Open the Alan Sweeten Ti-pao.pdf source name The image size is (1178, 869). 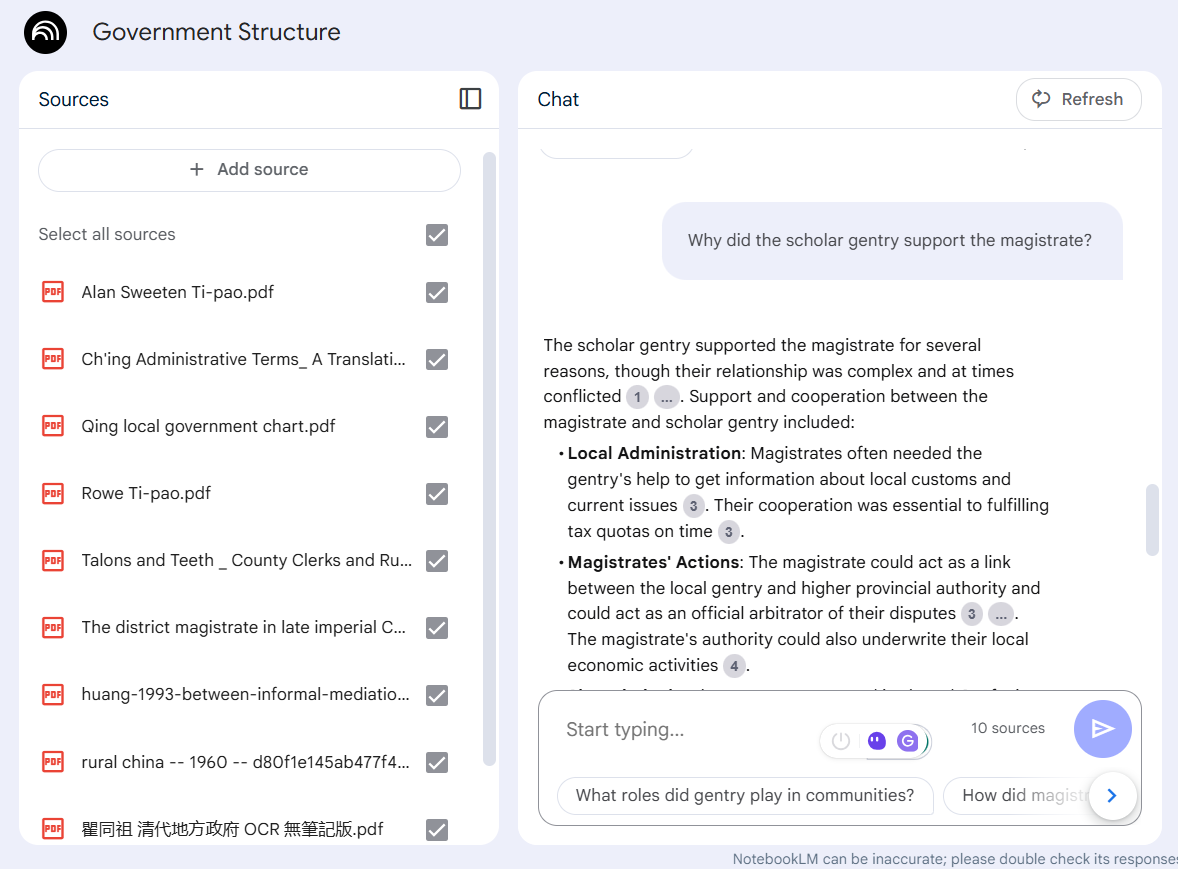[x=177, y=292]
